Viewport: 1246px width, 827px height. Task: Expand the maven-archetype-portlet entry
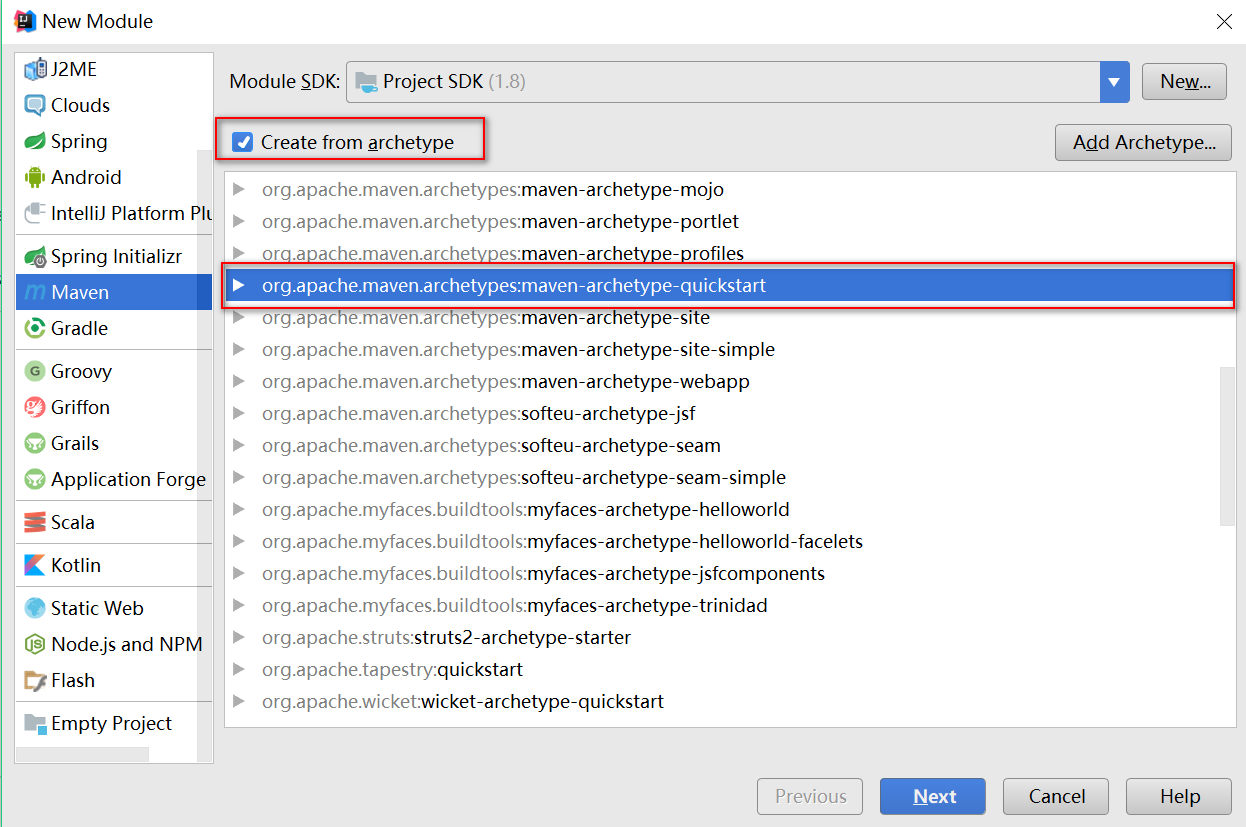click(238, 221)
